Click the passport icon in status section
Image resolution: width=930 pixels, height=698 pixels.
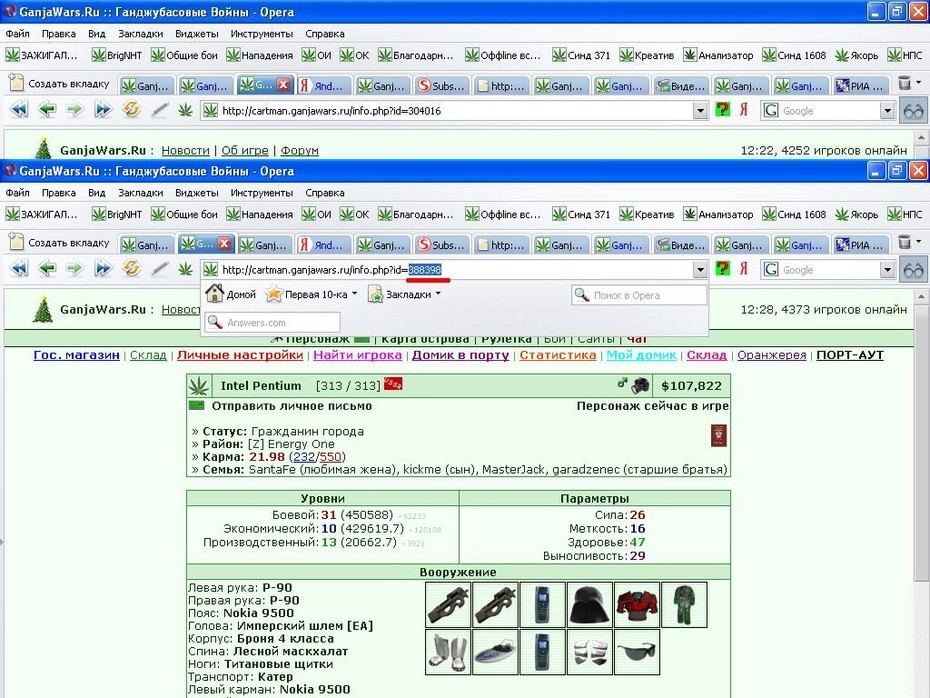[719, 435]
